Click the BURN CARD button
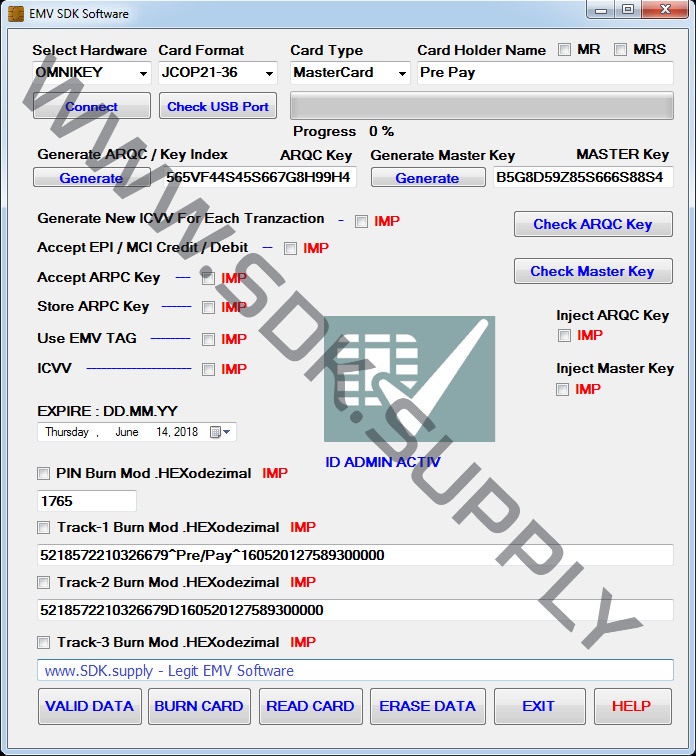Image resolution: width=696 pixels, height=756 pixels. click(x=199, y=706)
